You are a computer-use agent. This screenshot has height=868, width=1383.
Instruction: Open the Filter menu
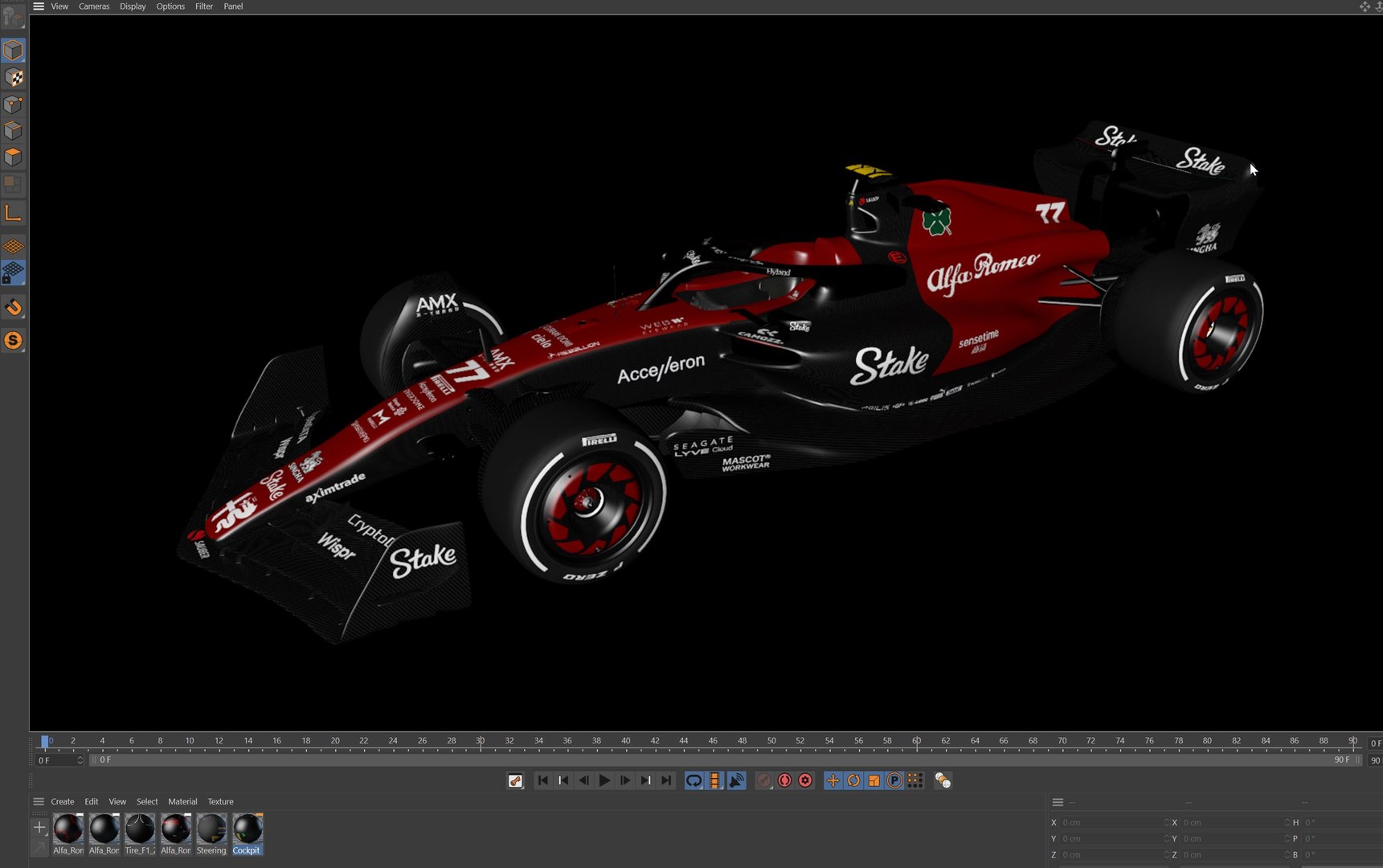pyautogui.click(x=204, y=6)
